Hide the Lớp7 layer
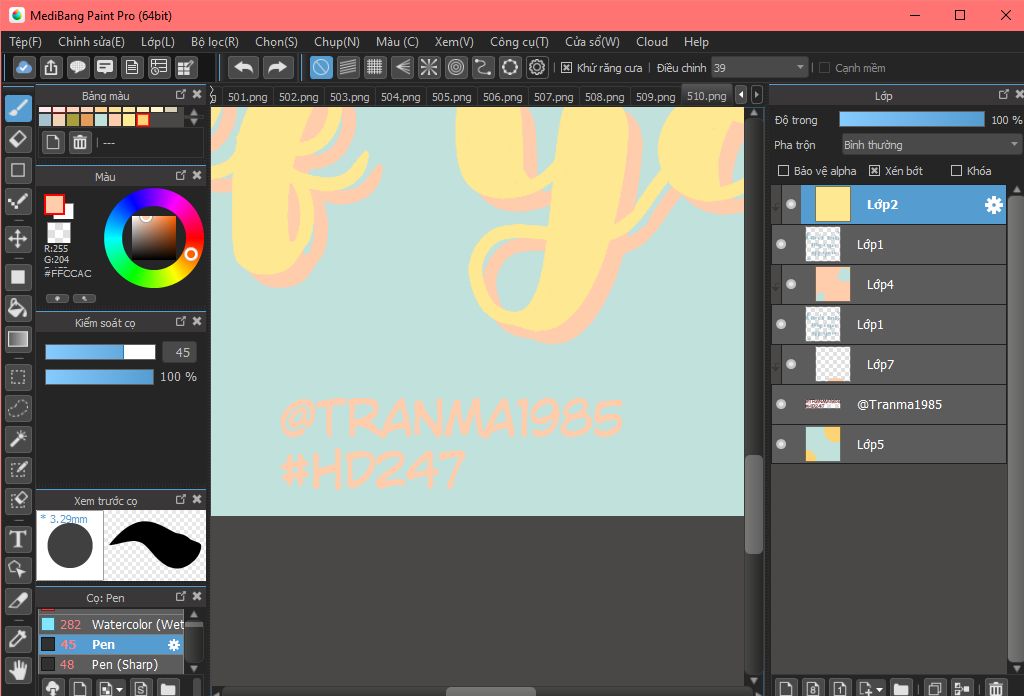The image size is (1024, 696). coord(791,364)
